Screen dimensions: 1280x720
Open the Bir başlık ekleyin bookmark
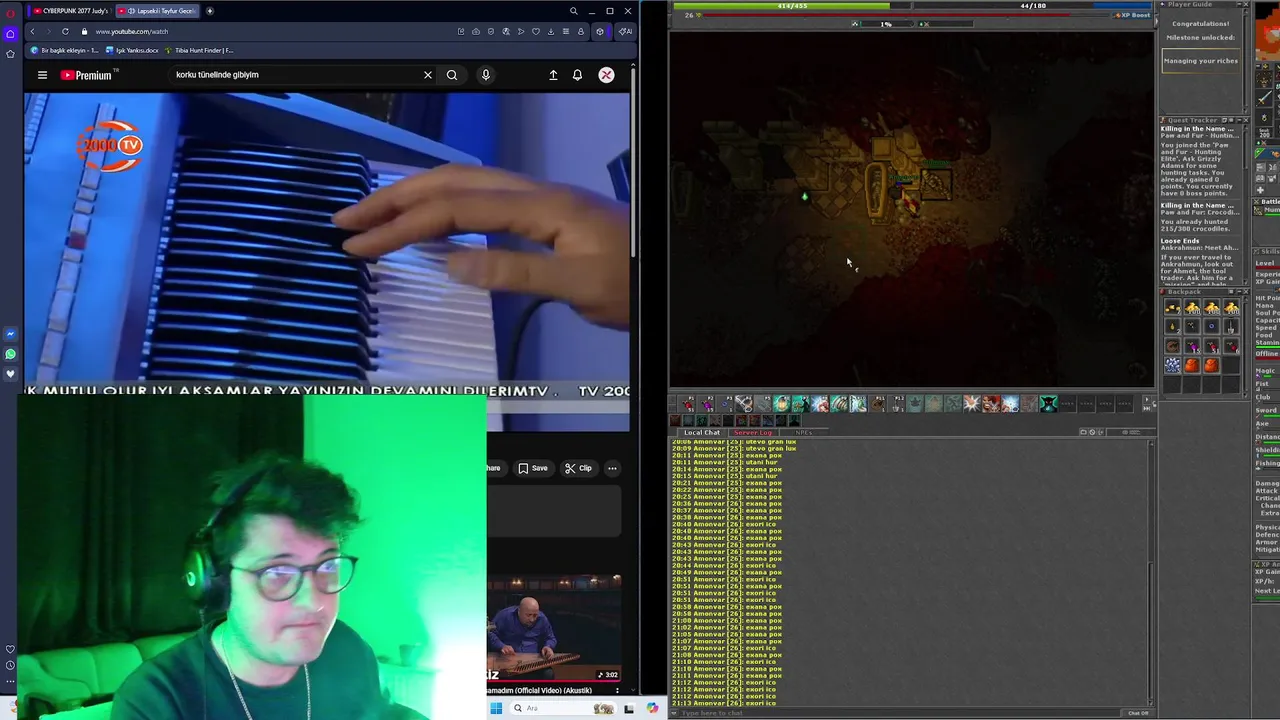[63, 50]
